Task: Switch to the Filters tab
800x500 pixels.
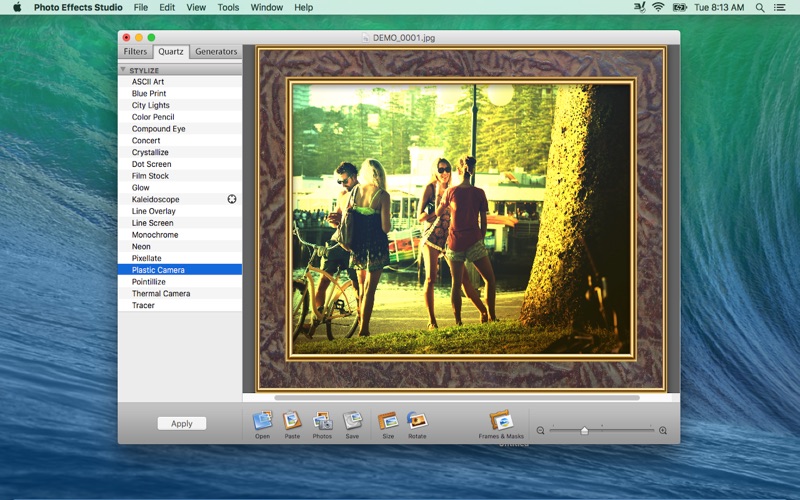Action: point(135,51)
